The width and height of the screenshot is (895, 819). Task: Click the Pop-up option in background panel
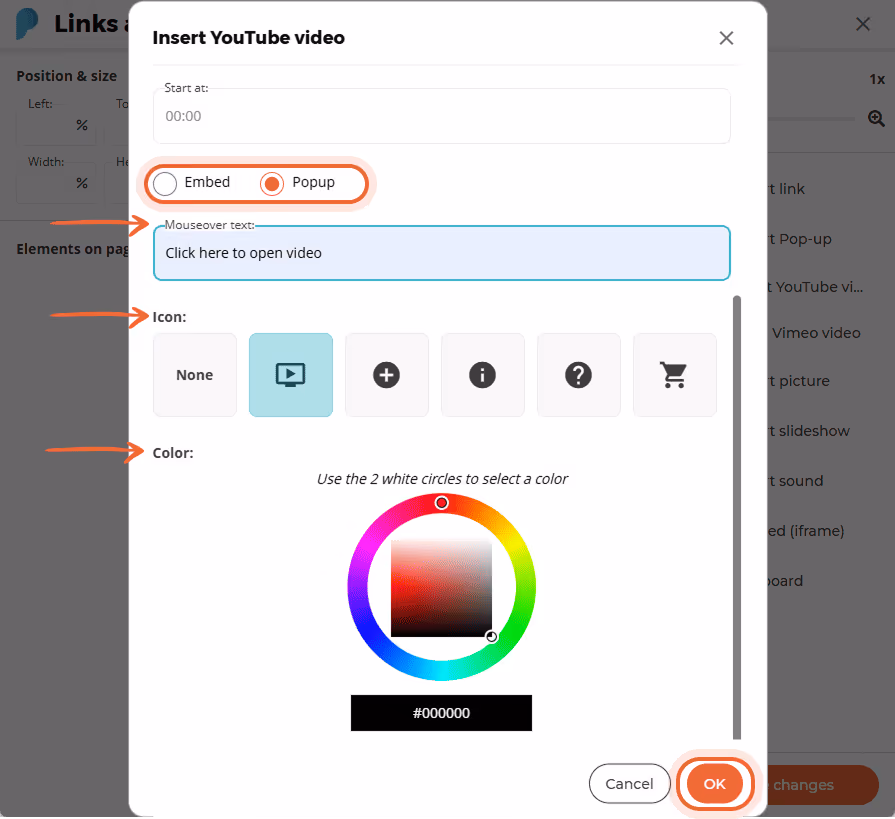click(x=799, y=239)
